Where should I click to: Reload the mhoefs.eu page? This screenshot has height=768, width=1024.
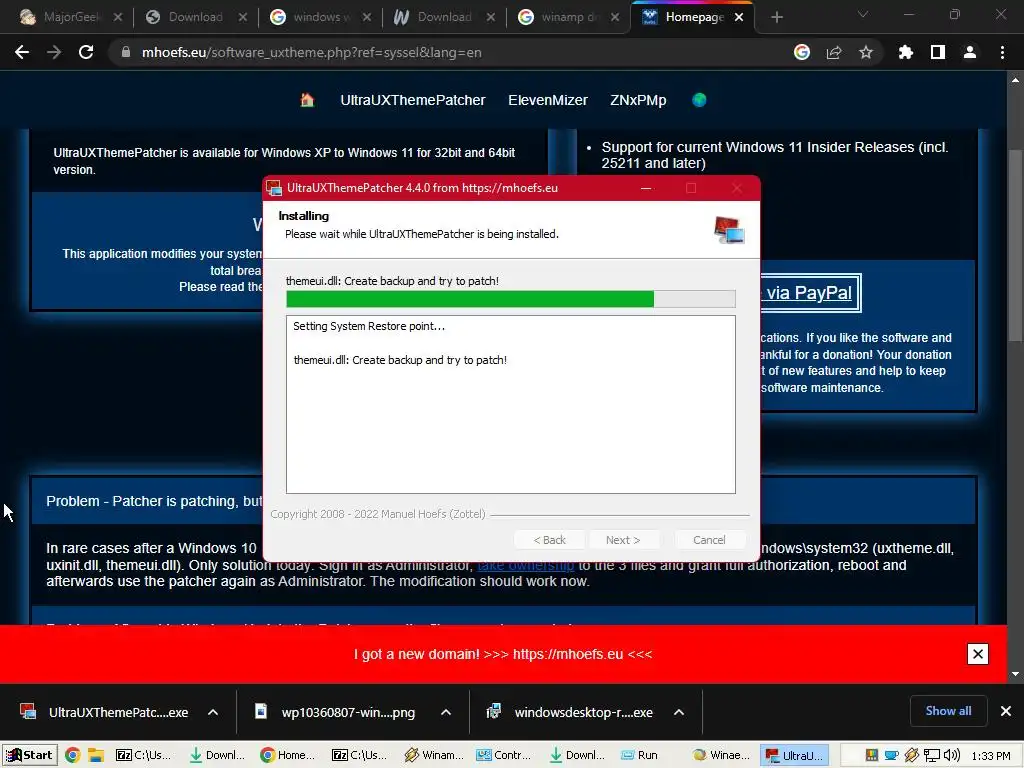pyautogui.click(x=86, y=52)
